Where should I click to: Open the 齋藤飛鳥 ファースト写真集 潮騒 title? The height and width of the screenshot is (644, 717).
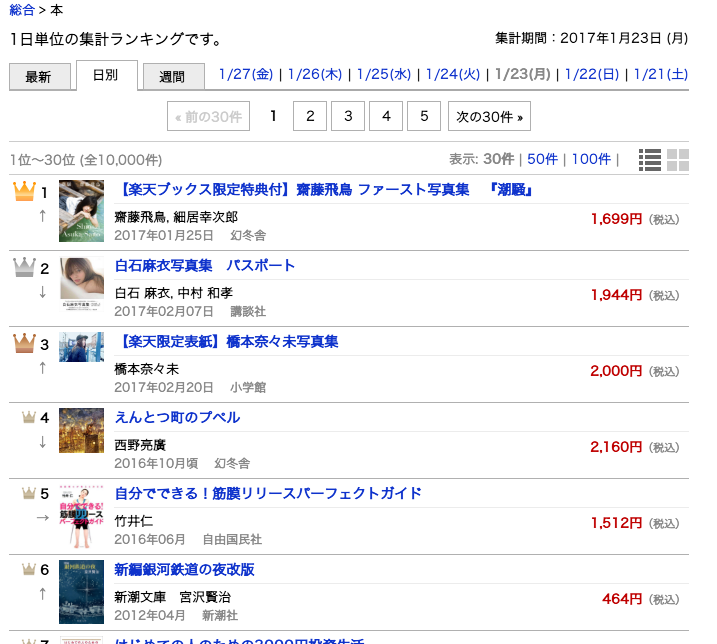[324, 189]
